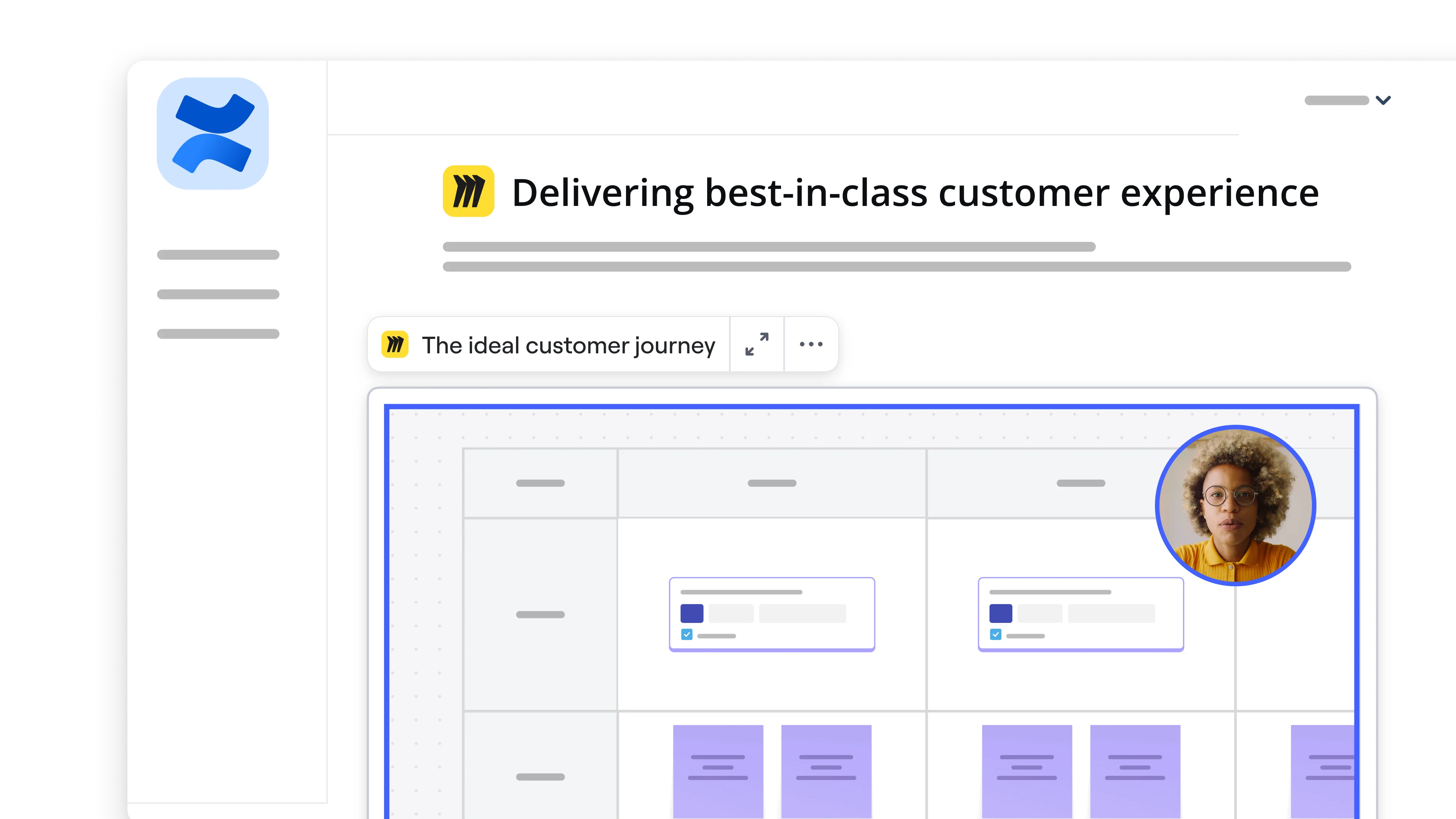Click the dark blue square in left card
The width and height of the screenshot is (1456, 819).
point(691,613)
